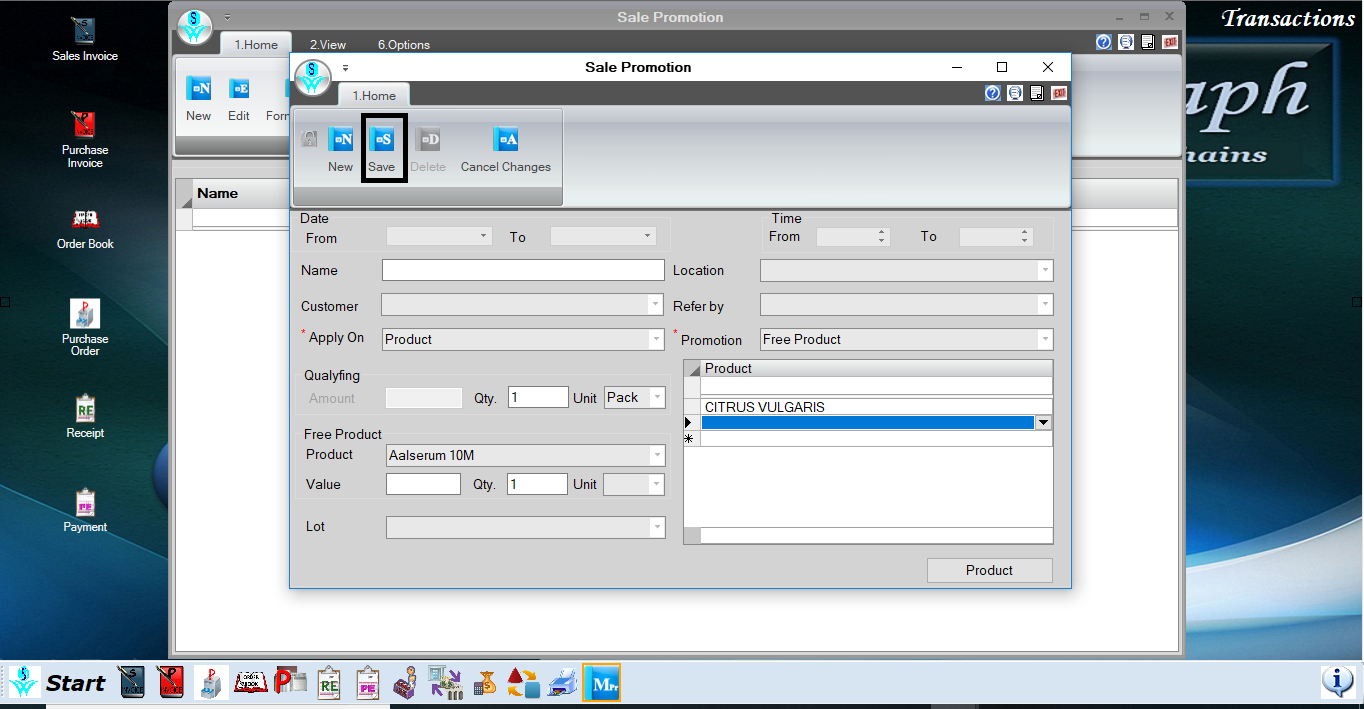Click the Save icon in the dialog toolbar
The width and height of the screenshot is (1364, 709).
[x=381, y=141]
